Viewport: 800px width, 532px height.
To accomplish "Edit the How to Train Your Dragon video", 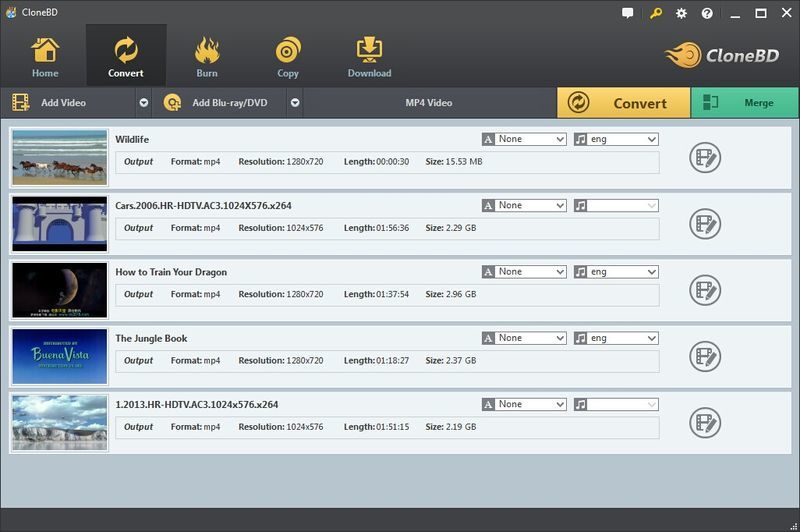I will 705,290.
